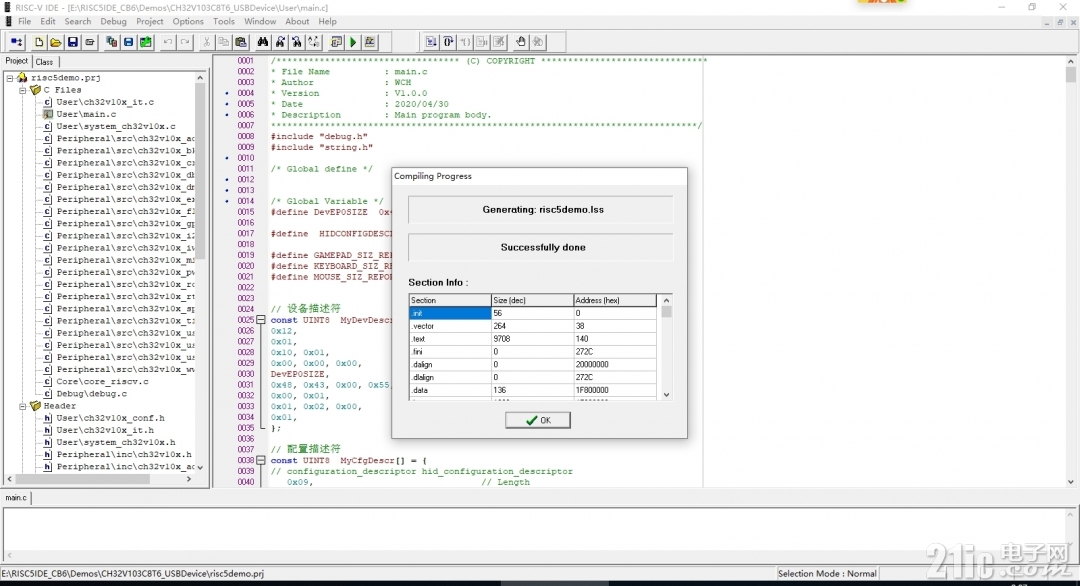1080x586 pixels.
Task: Select the main.c editor tab
Action: 16,497
